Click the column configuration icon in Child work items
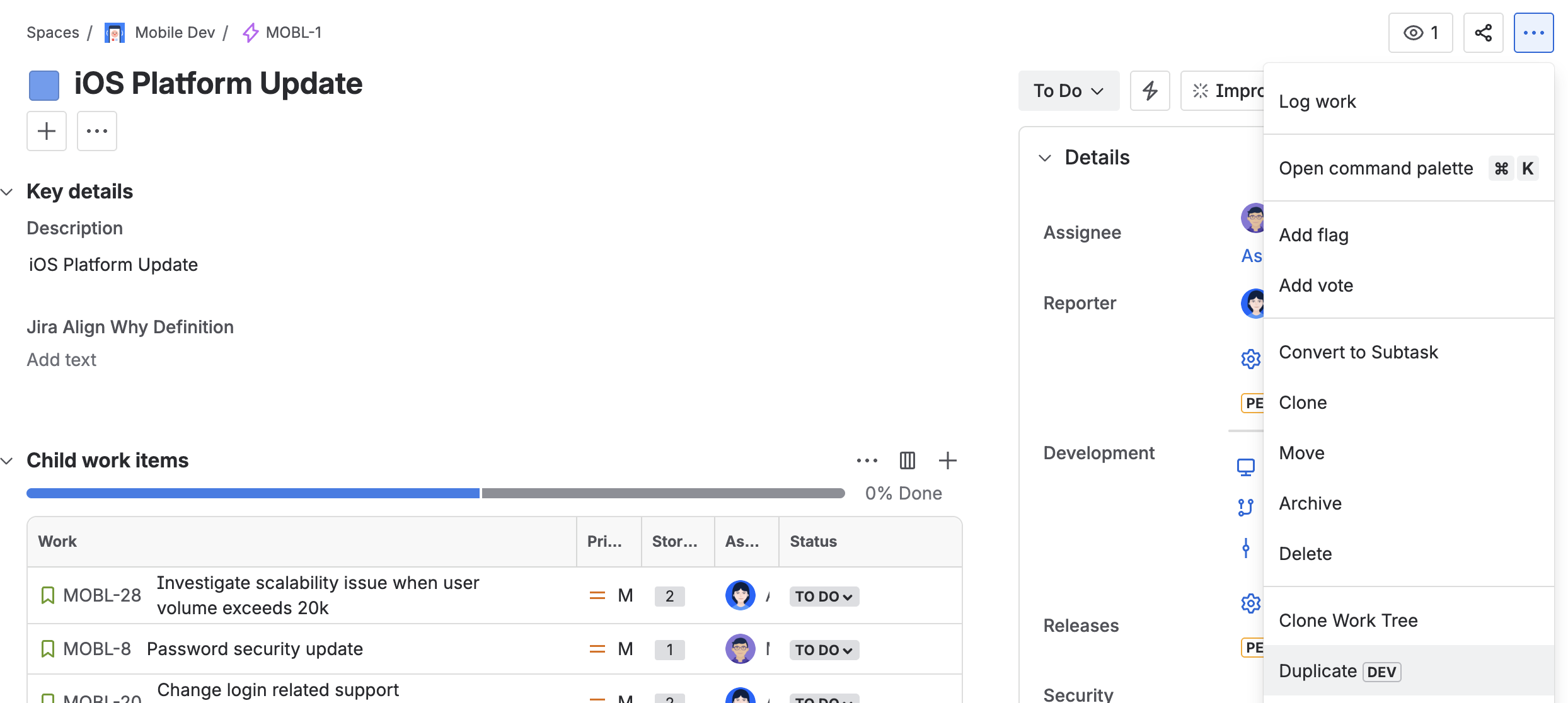 click(907, 460)
